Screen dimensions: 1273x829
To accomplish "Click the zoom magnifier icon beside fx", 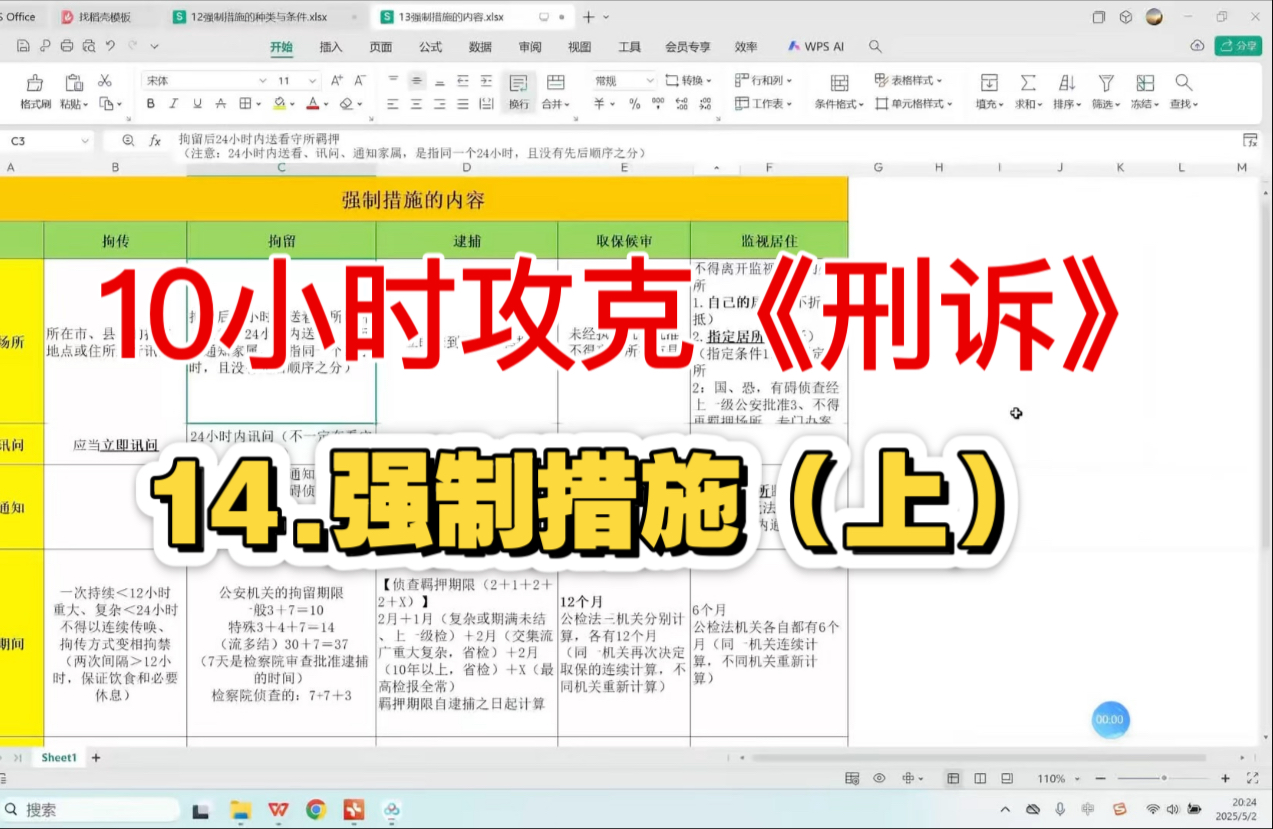I will 128,141.
